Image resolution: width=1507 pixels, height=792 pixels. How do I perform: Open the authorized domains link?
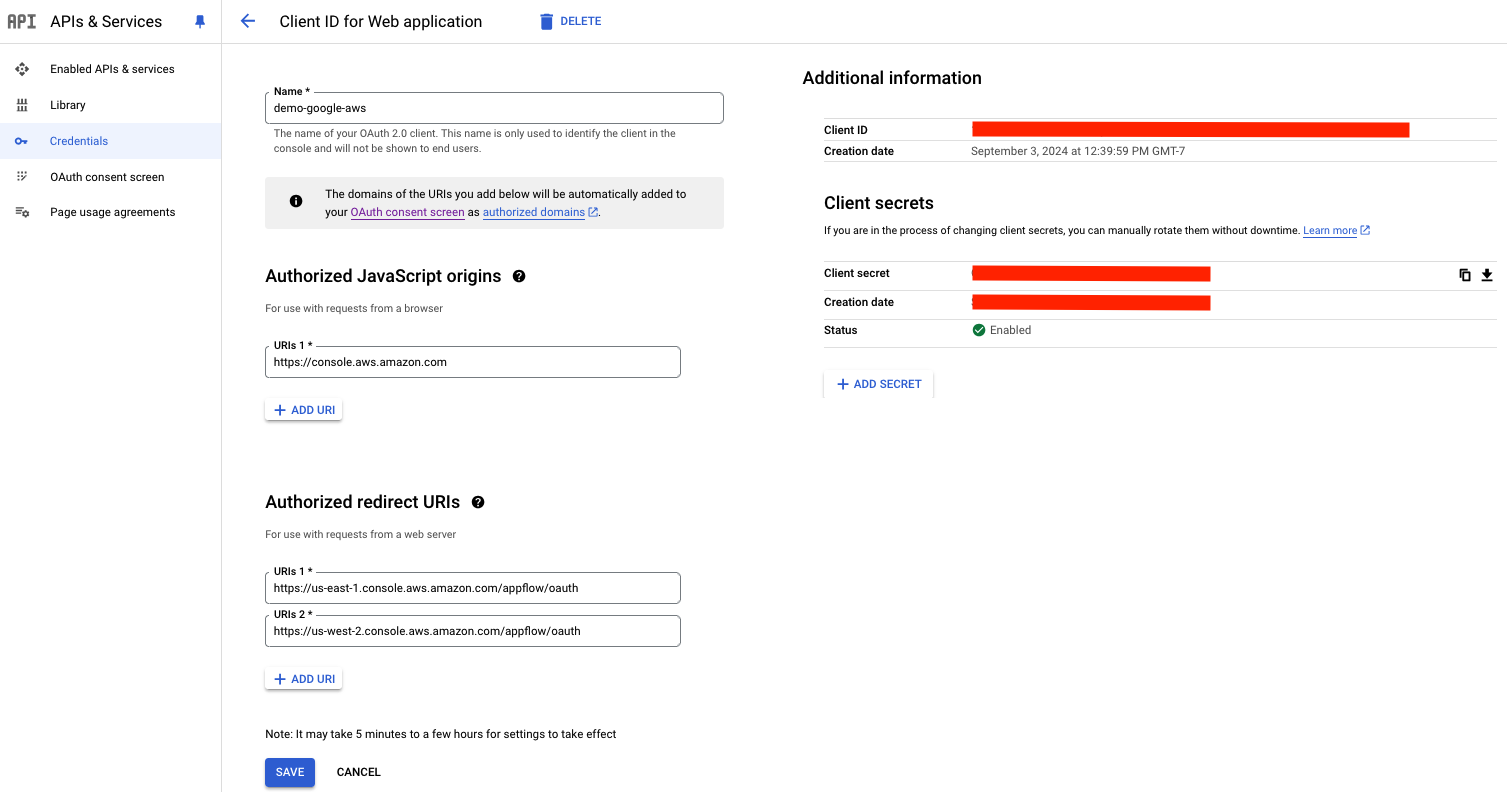(x=534, y=212)
